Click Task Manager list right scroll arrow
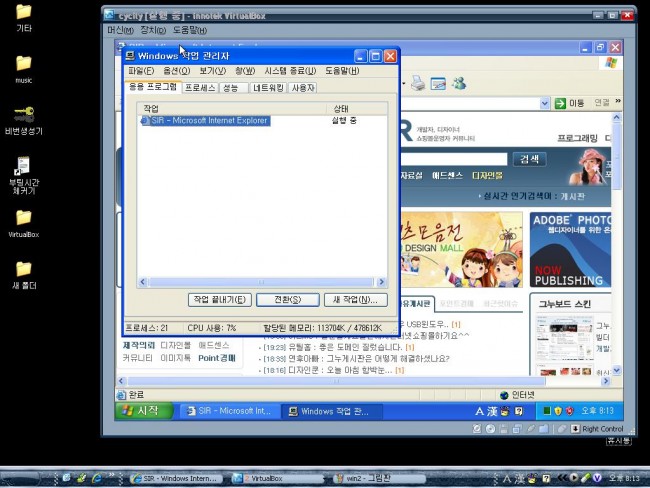The width and height of the screenshot is (650, 488). point(381,282)
